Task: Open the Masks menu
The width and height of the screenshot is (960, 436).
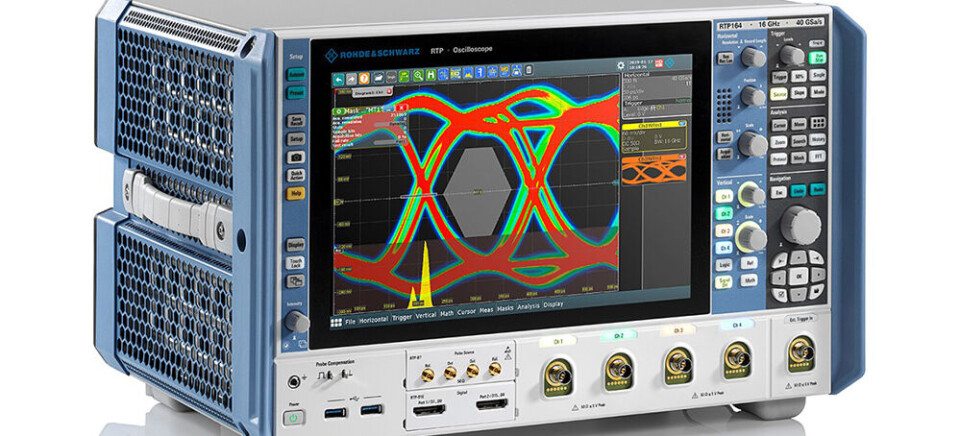Action: tap(505, 309)
